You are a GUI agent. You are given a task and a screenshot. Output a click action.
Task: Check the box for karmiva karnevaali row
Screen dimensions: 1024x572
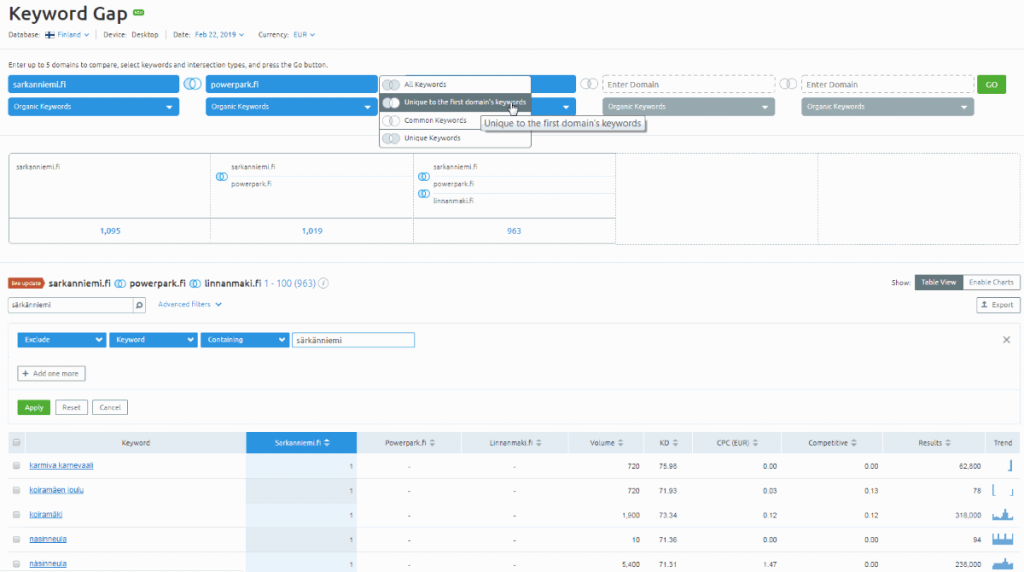(x=16, y=466)
